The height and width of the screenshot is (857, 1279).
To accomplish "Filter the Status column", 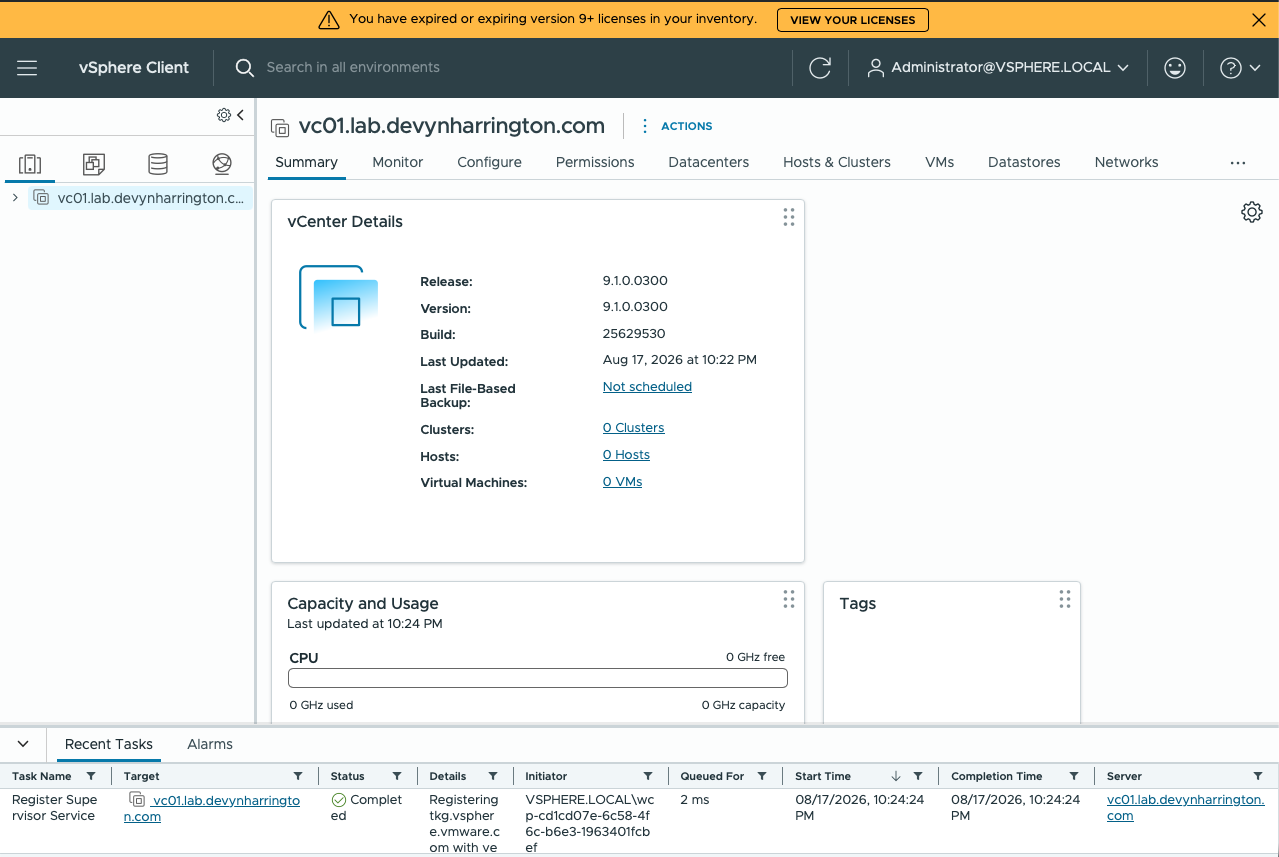I will [x=397, y=776].
